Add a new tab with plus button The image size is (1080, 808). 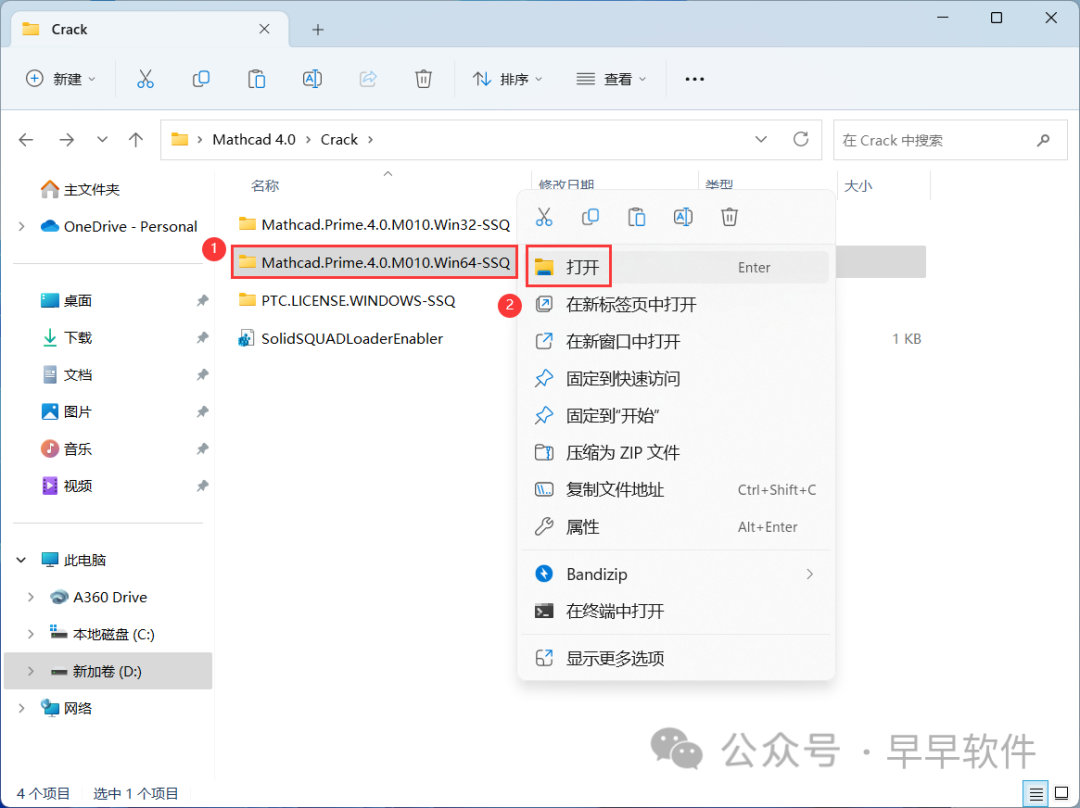[318, 30]
